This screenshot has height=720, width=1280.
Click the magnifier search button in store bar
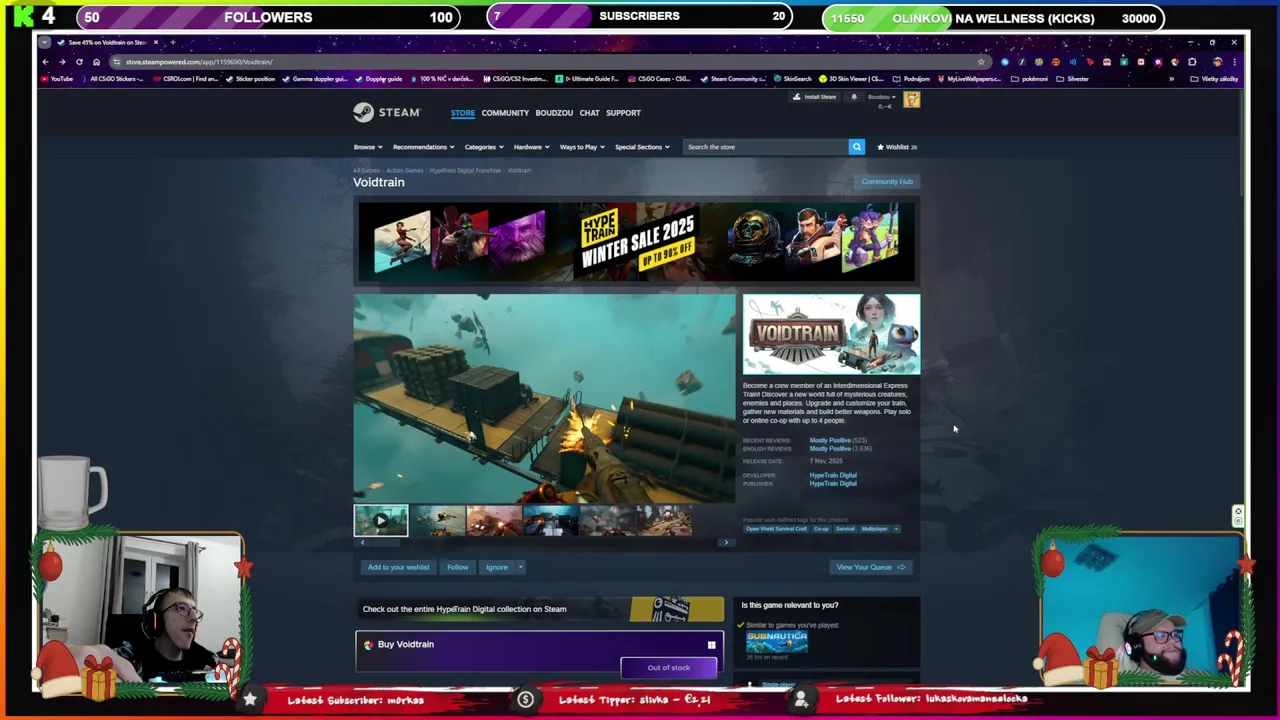pos(856,147)
